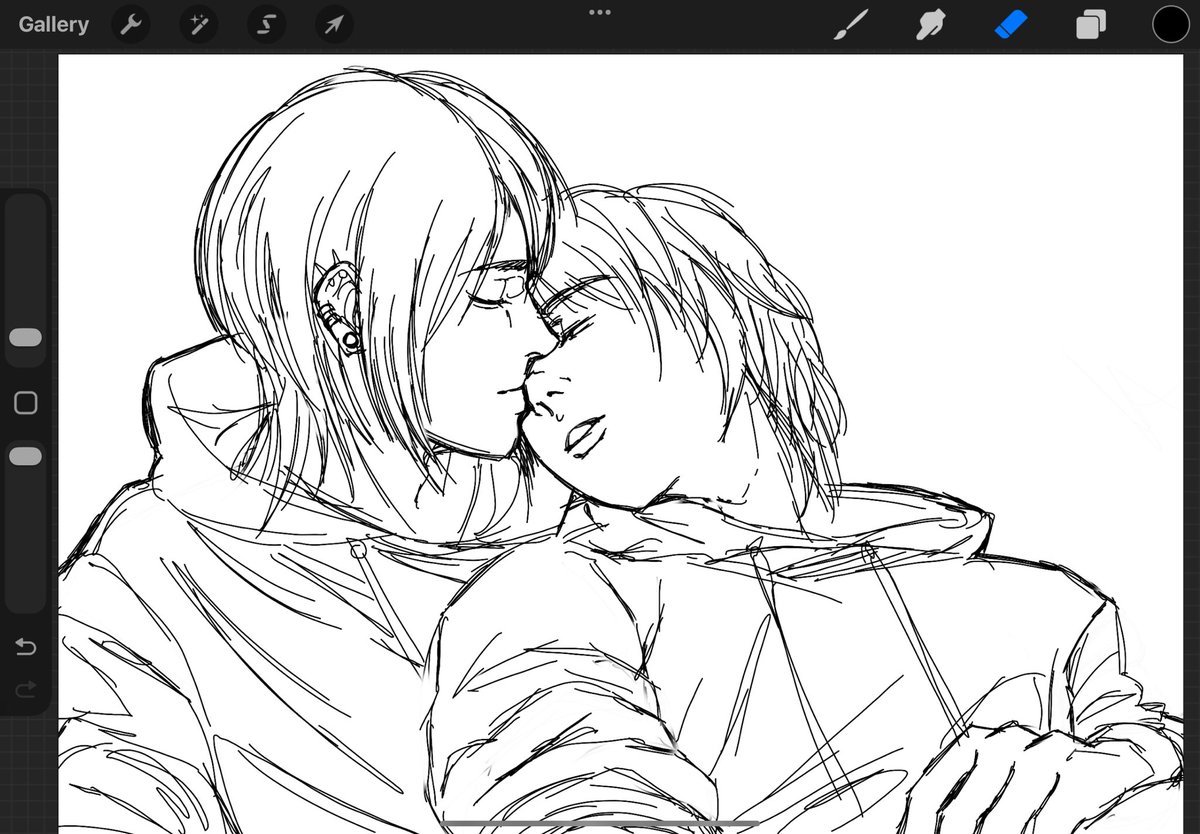Select the Smudge tool
Image resolution: width=1200 pixels, height=834 pixels.
(x=930, y=25)
